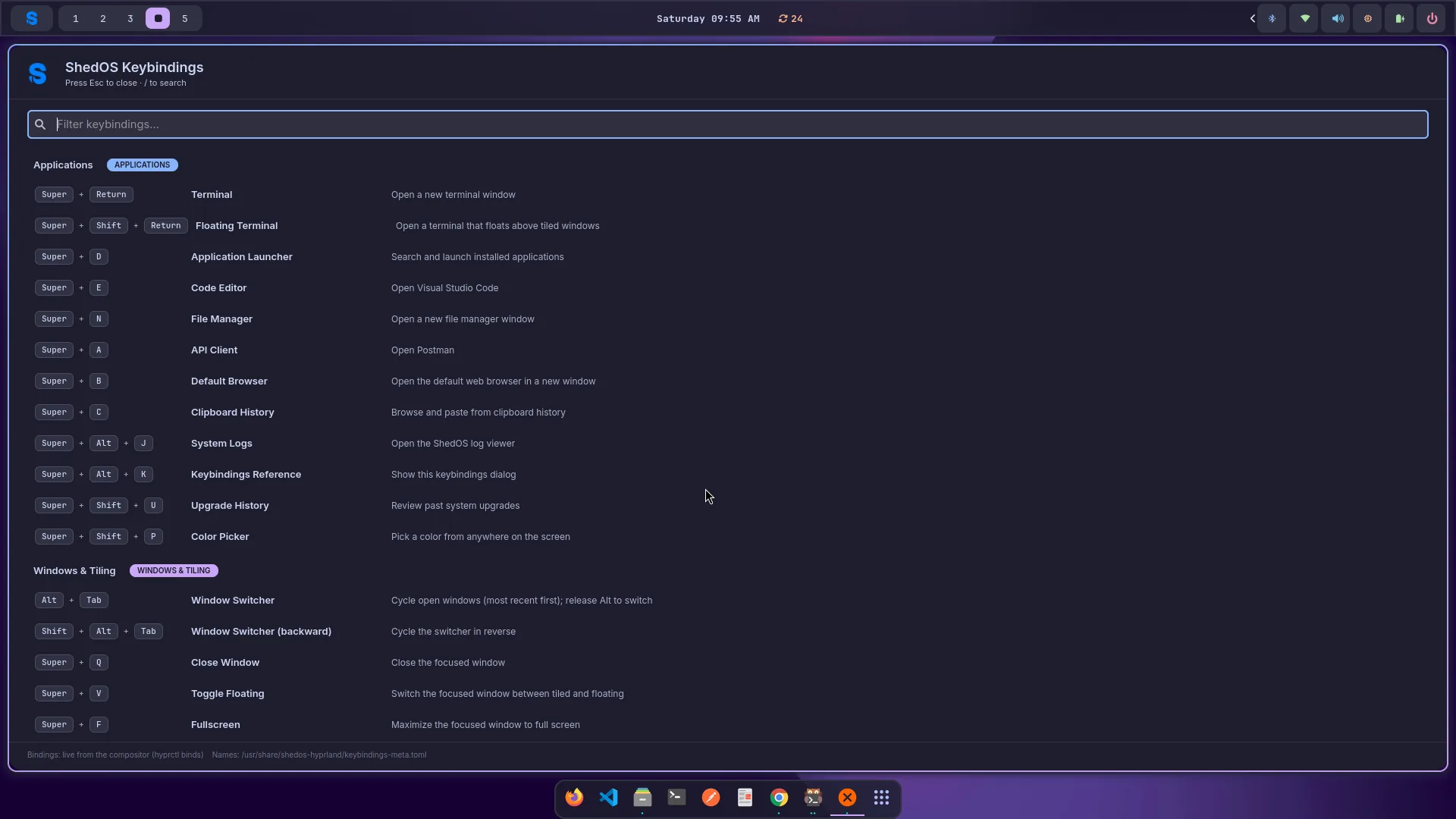Switch to workspace 3
The width and height of the screenshot is (1456, 819).
pos(130,18)
